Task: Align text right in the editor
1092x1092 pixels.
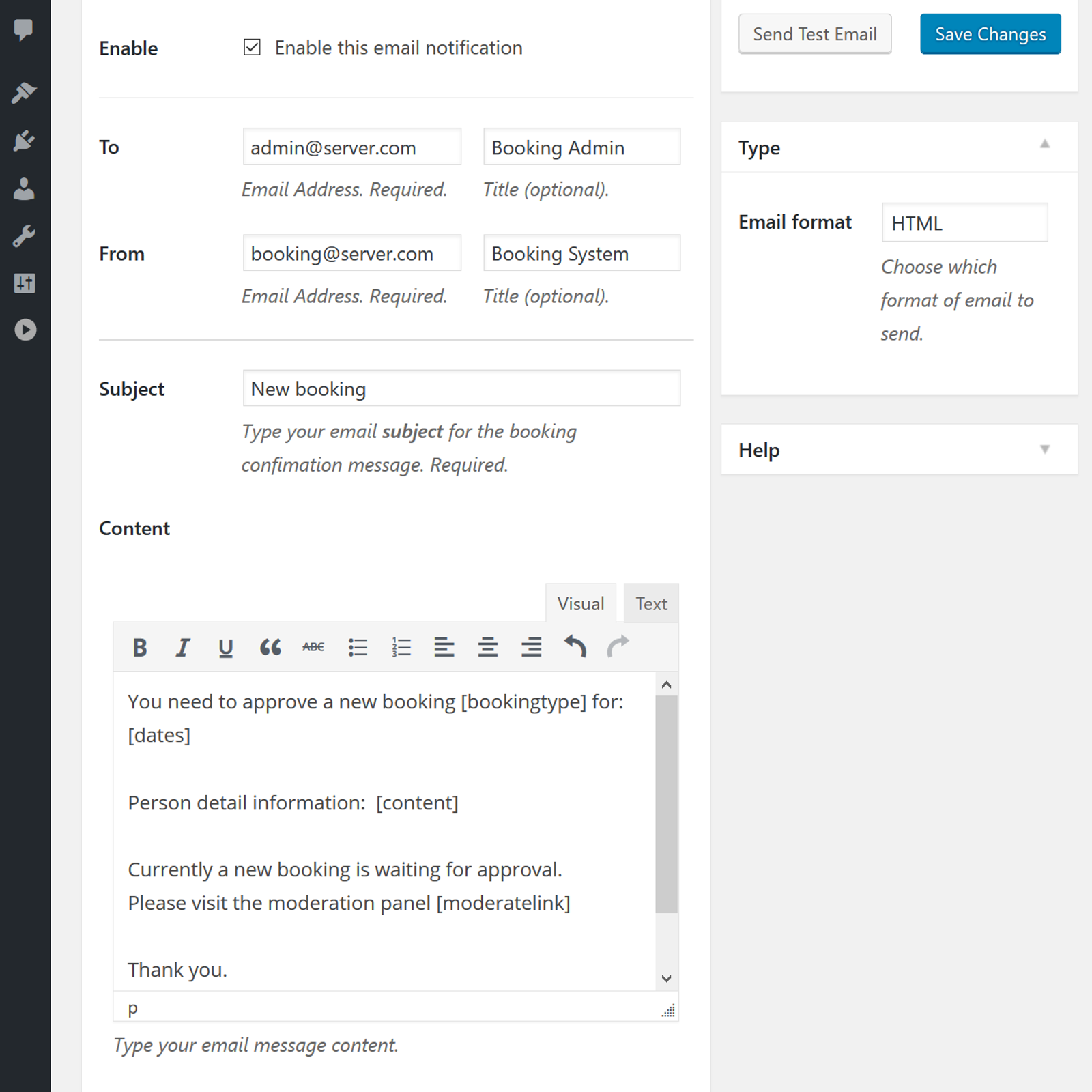Action: click(x=531, y=647)
